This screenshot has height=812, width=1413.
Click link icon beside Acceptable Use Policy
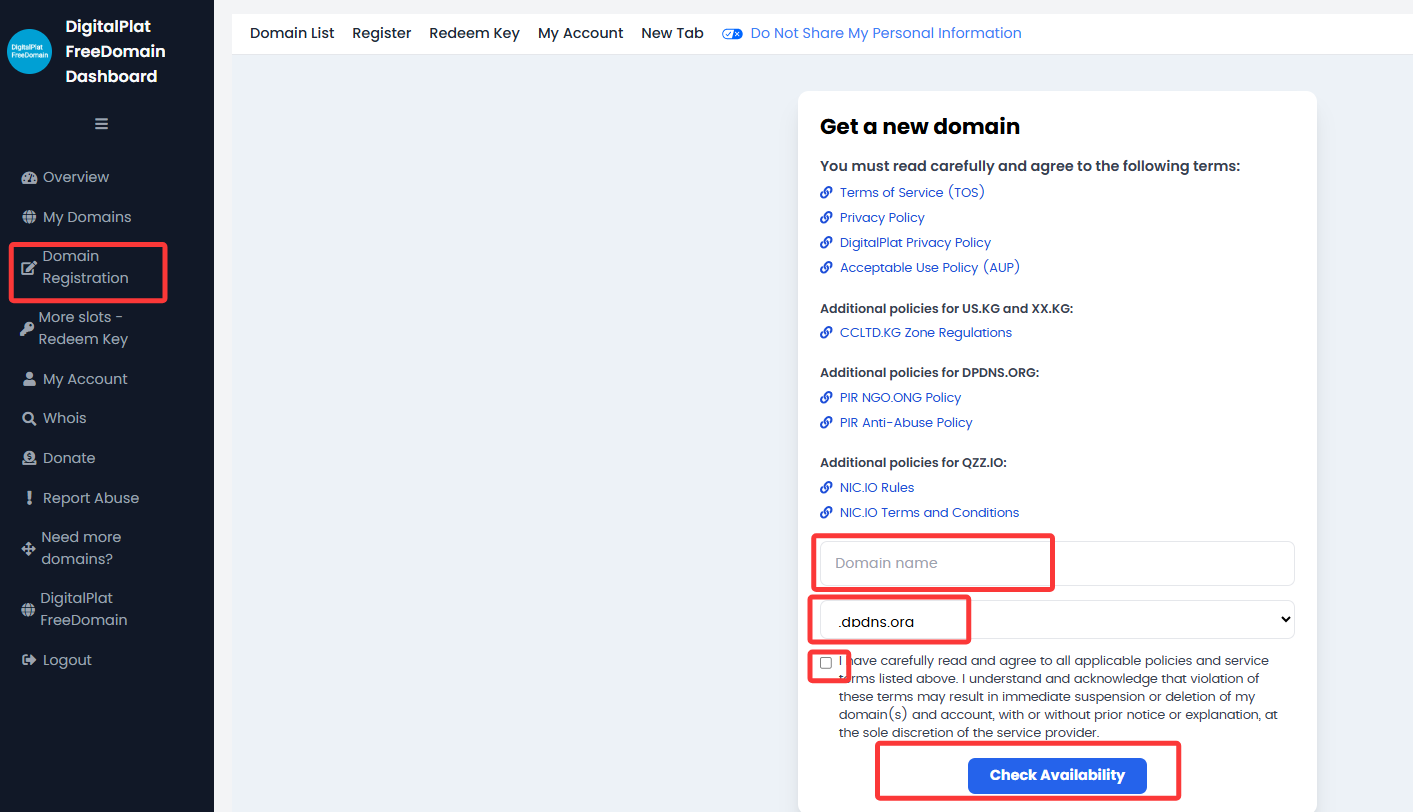point(826,267)
